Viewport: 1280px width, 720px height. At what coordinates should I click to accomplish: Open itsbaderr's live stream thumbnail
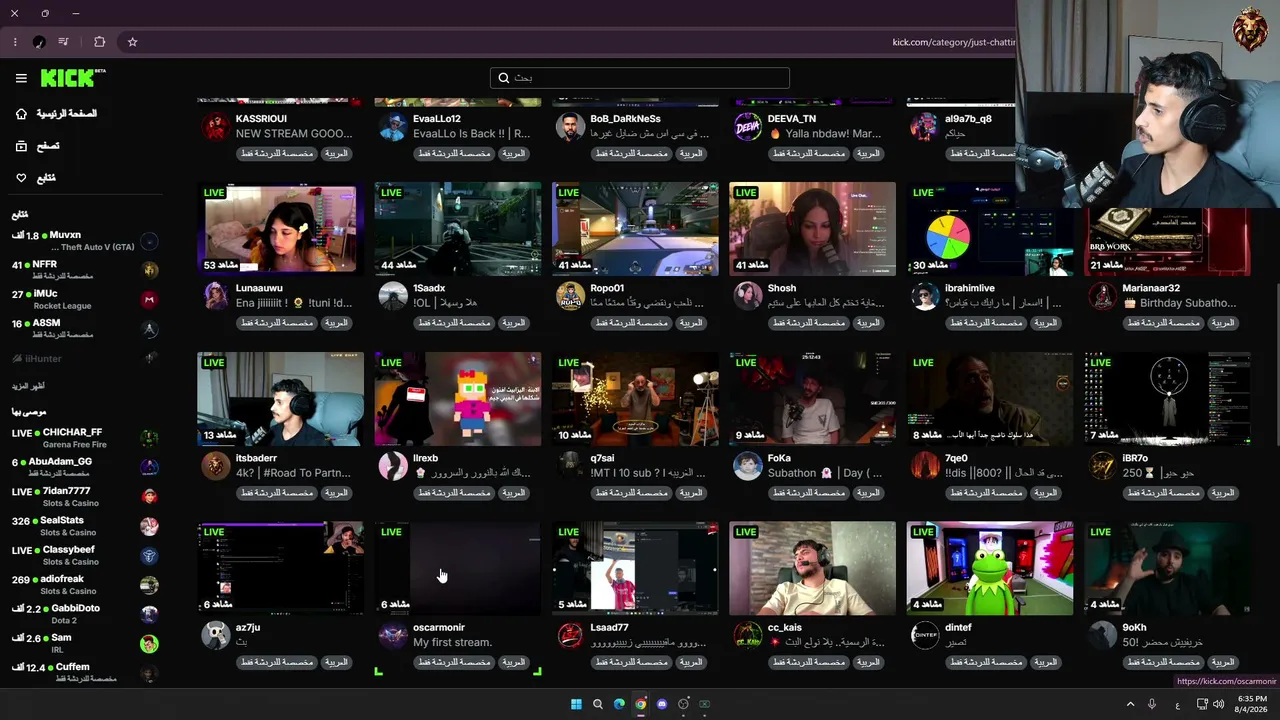pos(281,399)
